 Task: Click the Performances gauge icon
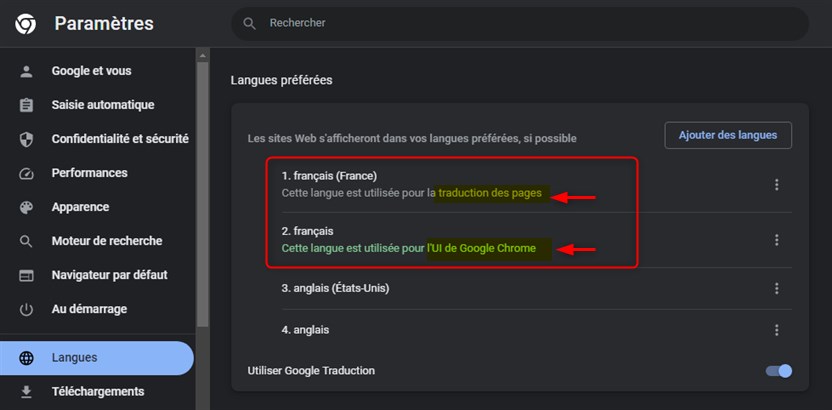pyautogui.click(x=26, y=173)
